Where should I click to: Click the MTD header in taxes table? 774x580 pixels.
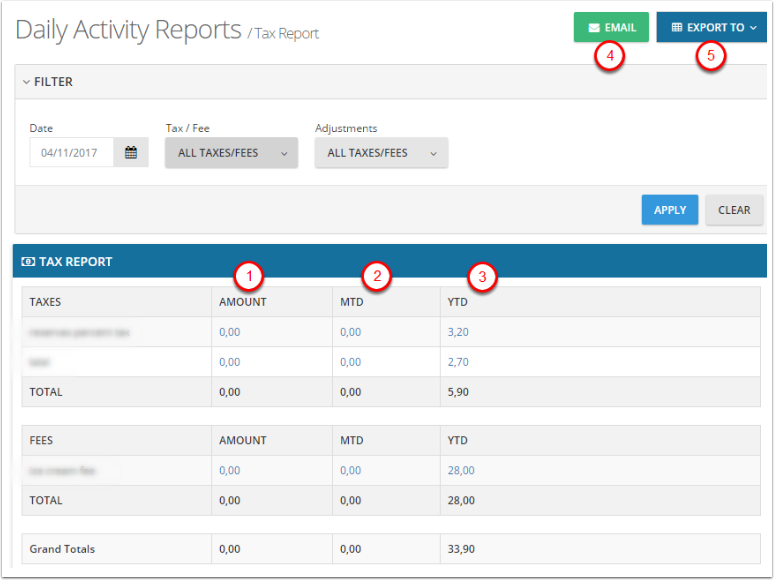tap(351, 302)
